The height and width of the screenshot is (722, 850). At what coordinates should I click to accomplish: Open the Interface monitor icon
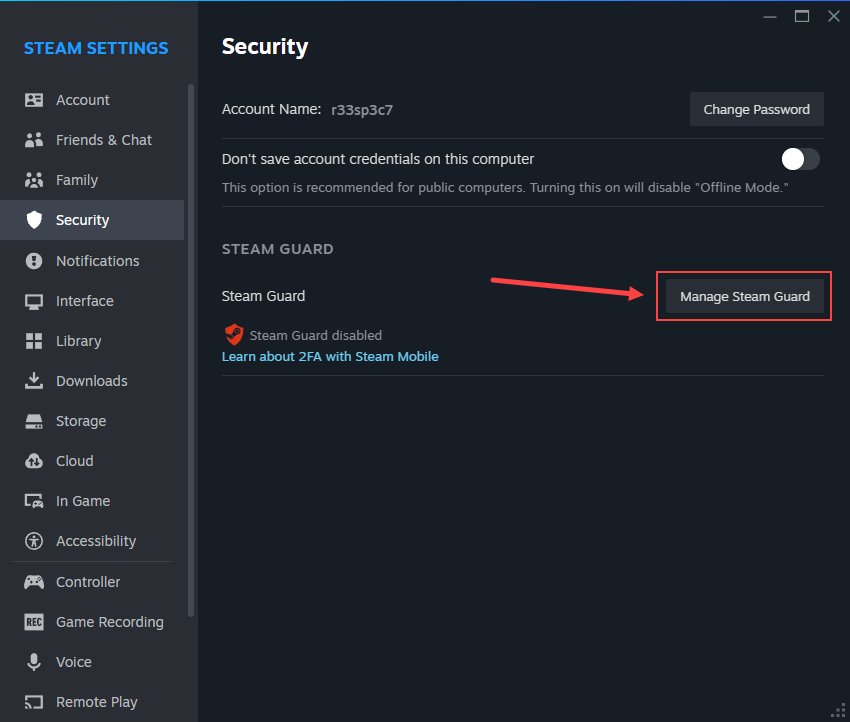[34, 301]
